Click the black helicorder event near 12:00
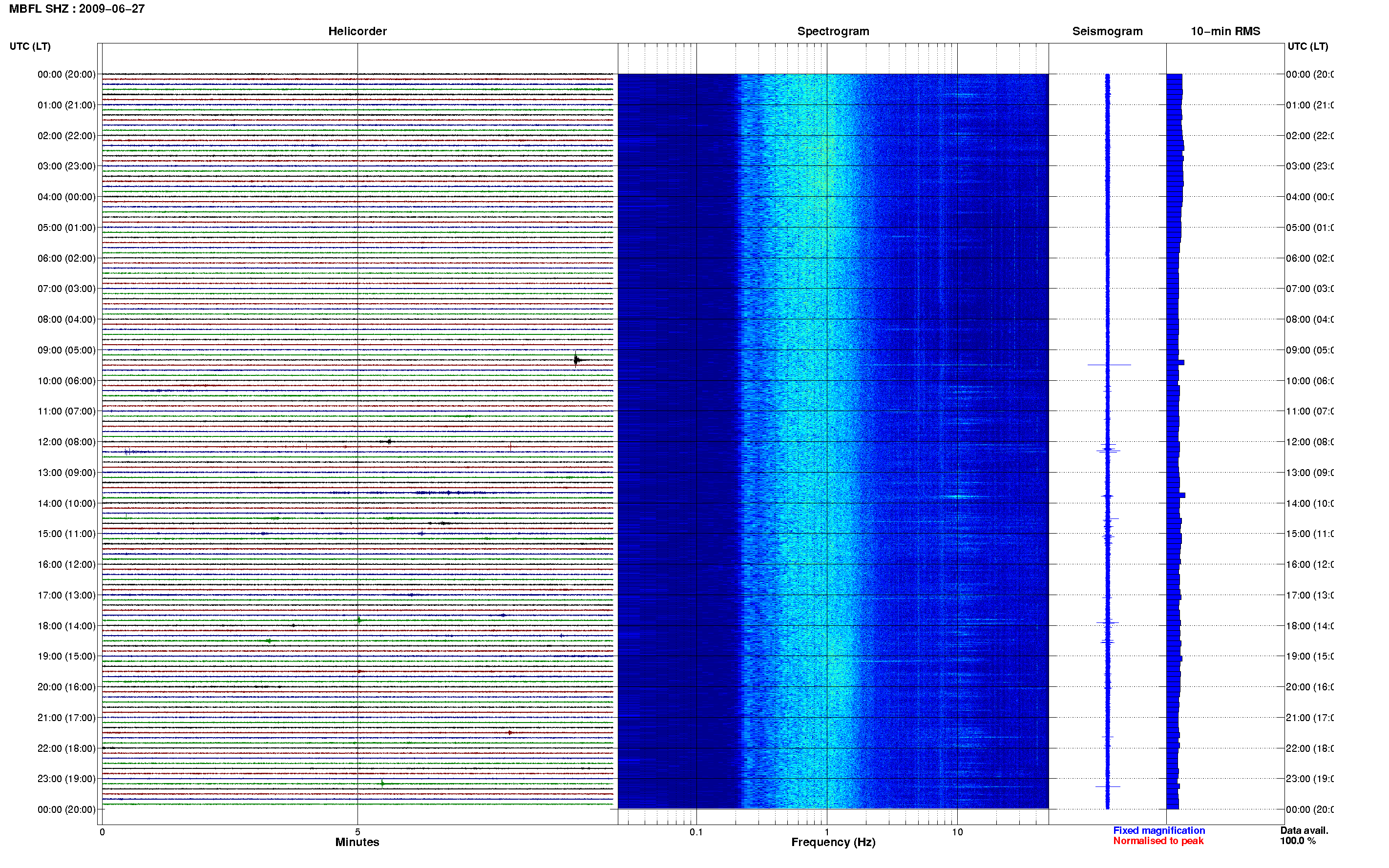Viewport: 1389px width, 868px height. pyautogui.click(x=389, y=441)
